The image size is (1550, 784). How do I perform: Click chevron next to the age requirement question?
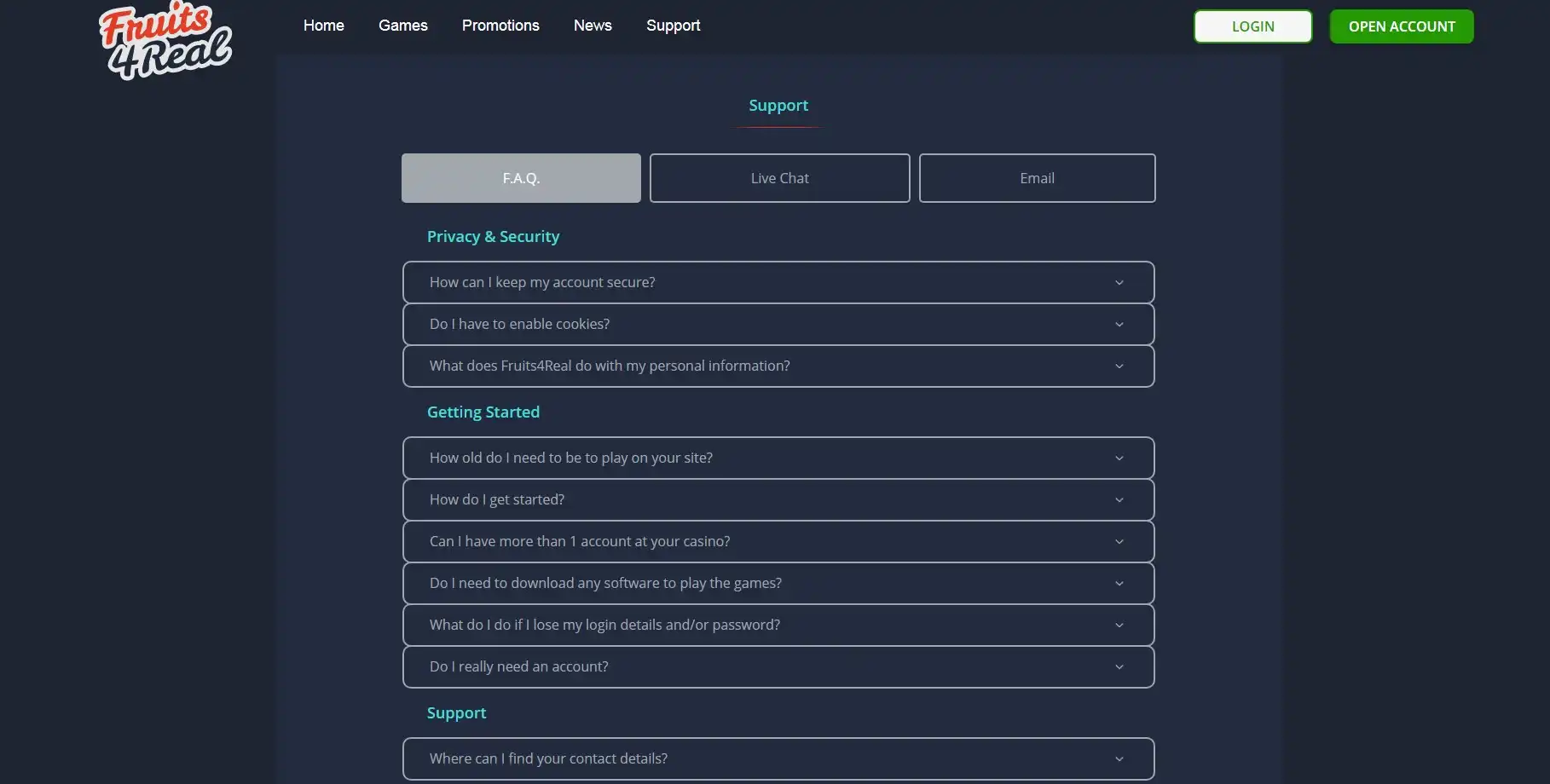click(1119, 458)
